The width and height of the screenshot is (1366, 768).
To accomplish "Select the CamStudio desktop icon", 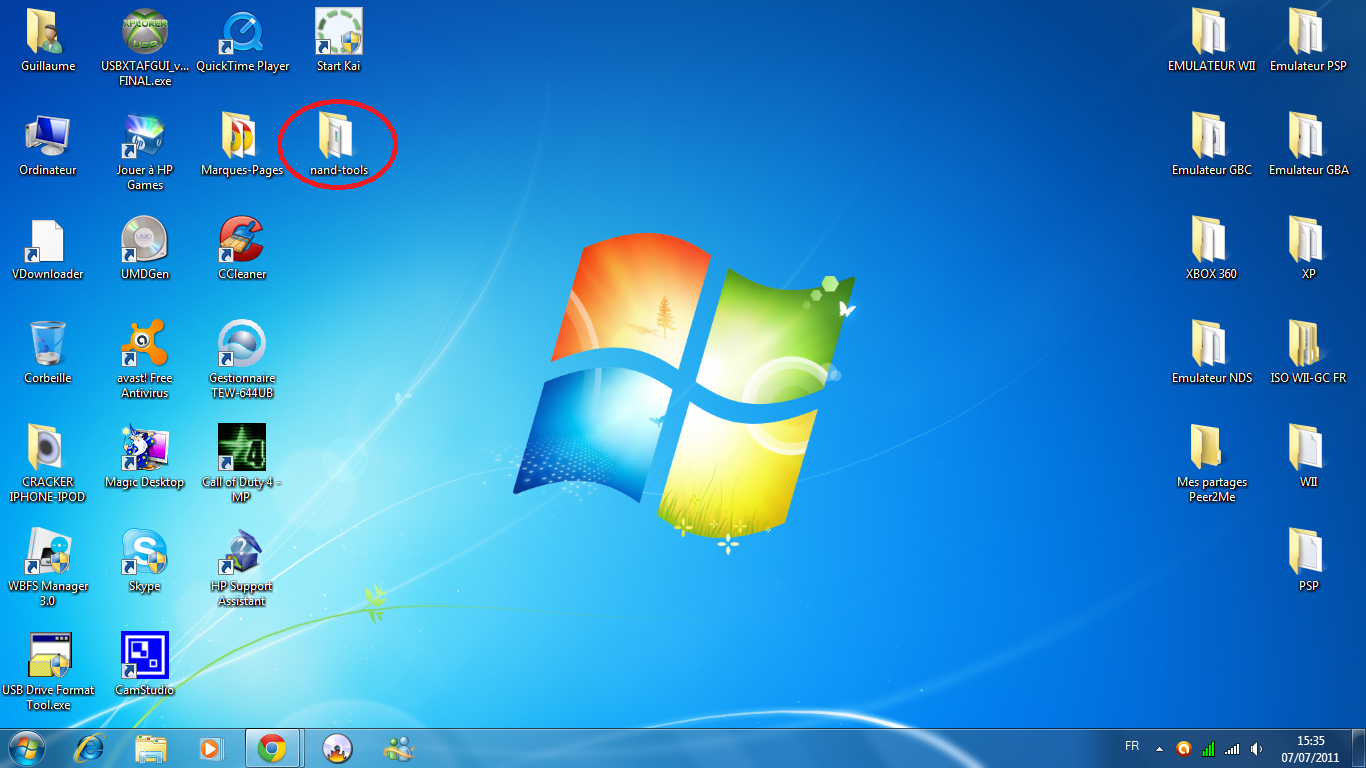I will click(145, 665).
